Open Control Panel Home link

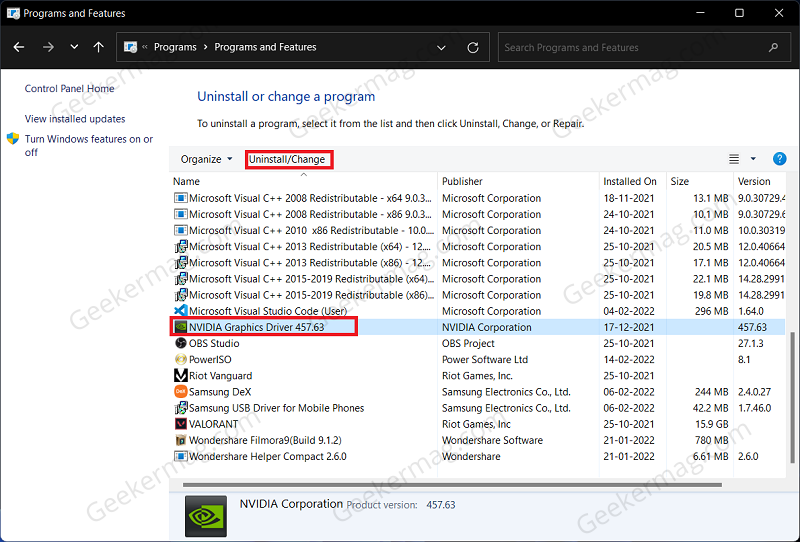point(69,88)
